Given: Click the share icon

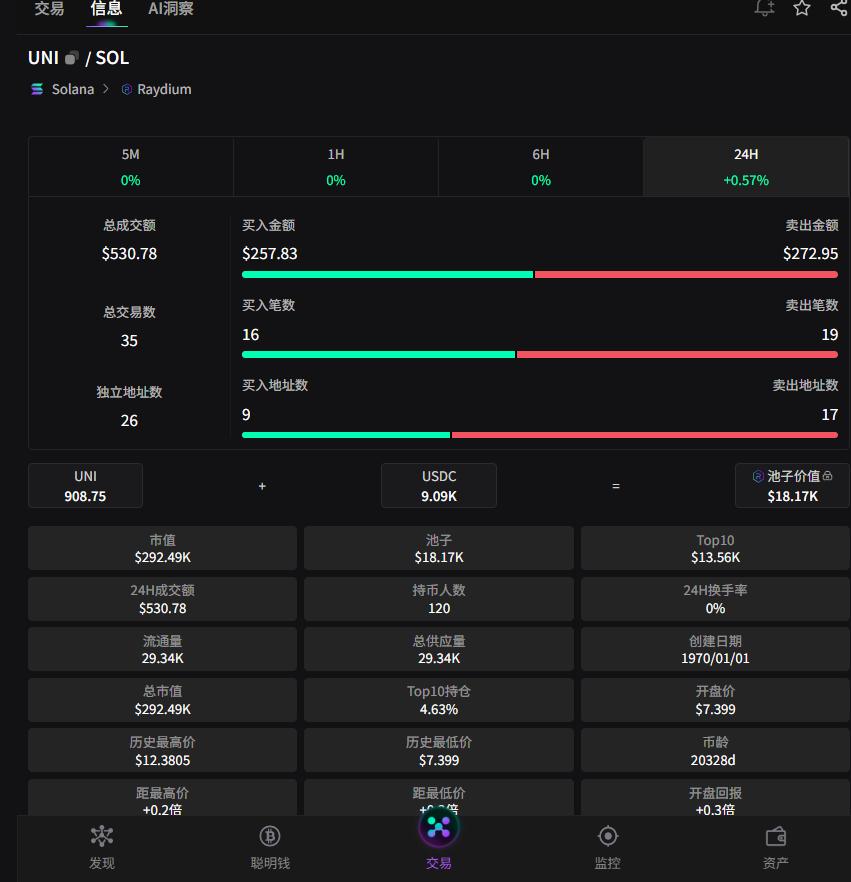Looking at the screenshot, I should tap(839, 8).
